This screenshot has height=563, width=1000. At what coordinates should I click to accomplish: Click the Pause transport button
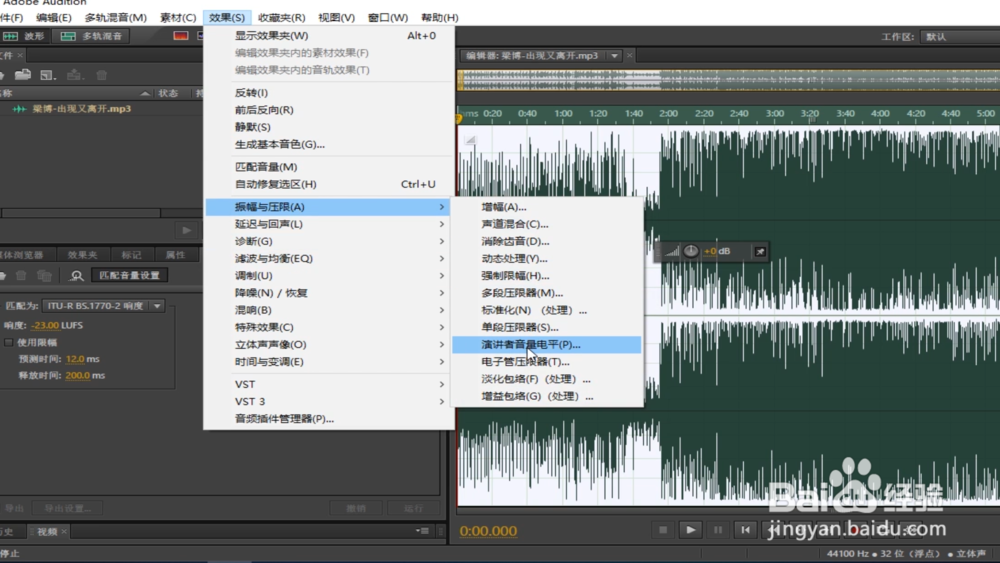pyautogui.click(x=718, y=530)
